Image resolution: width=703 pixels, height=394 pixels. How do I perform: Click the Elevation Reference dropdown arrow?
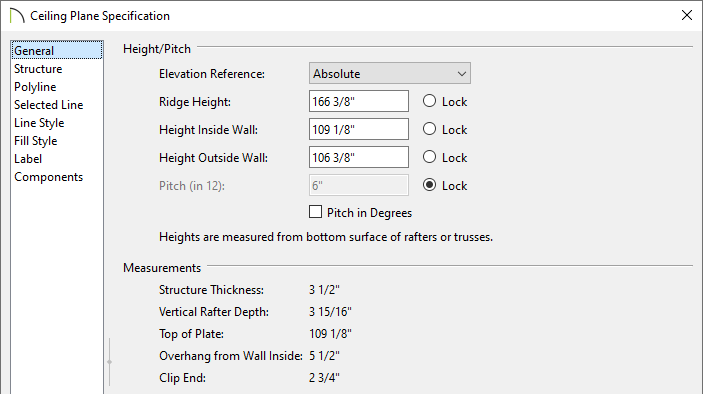click(x=461, y=74)
